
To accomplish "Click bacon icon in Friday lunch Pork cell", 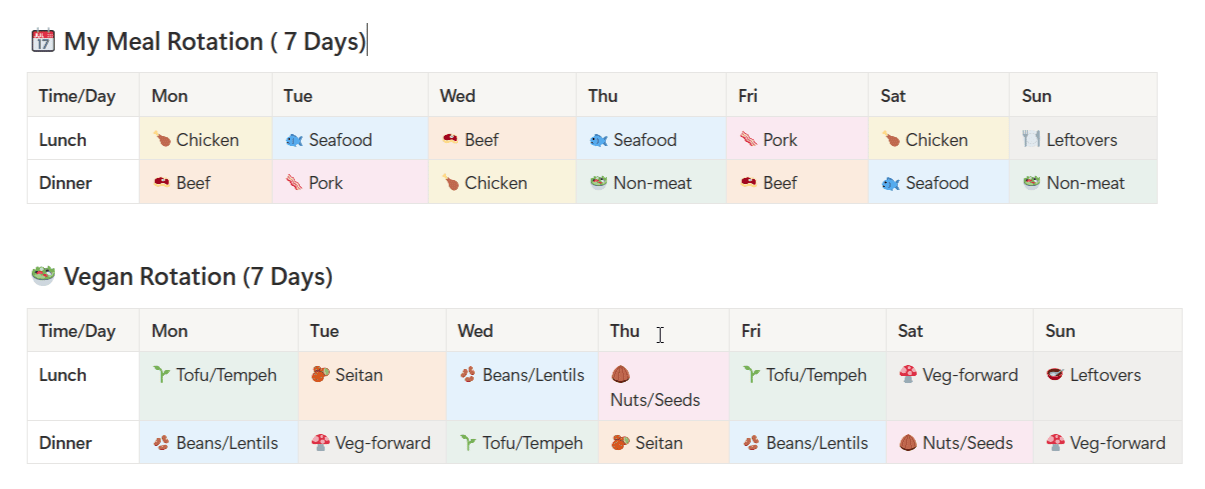I will point(748,140).
